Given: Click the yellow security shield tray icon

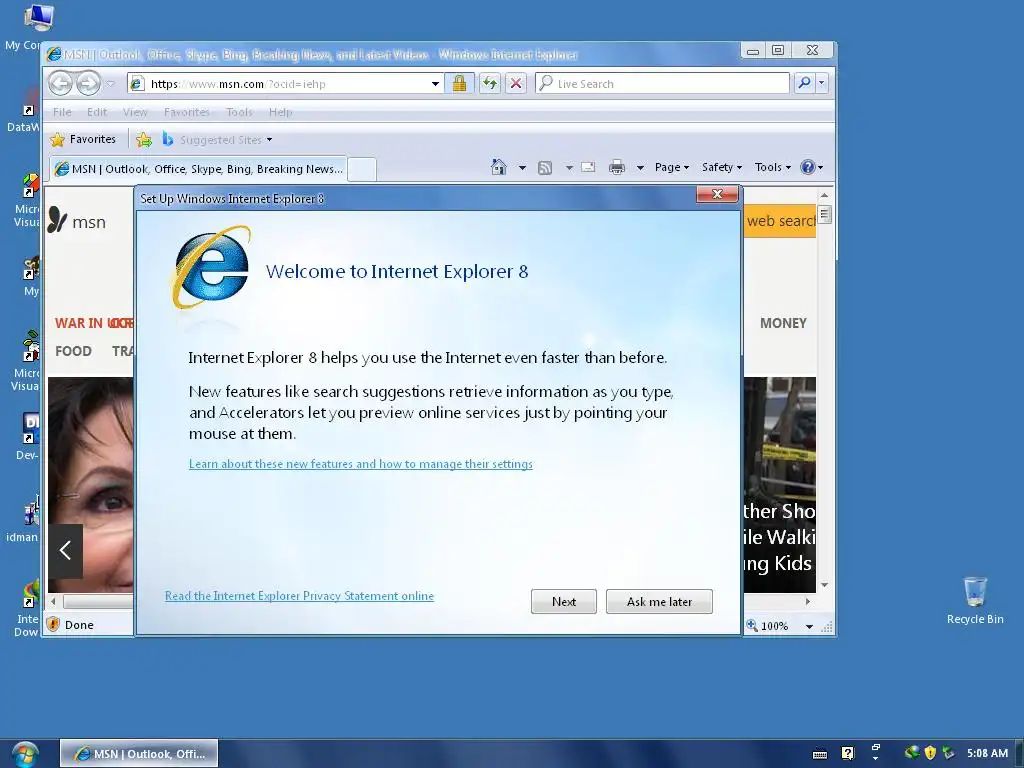Looking at the screenshot, I should point(930,753).
